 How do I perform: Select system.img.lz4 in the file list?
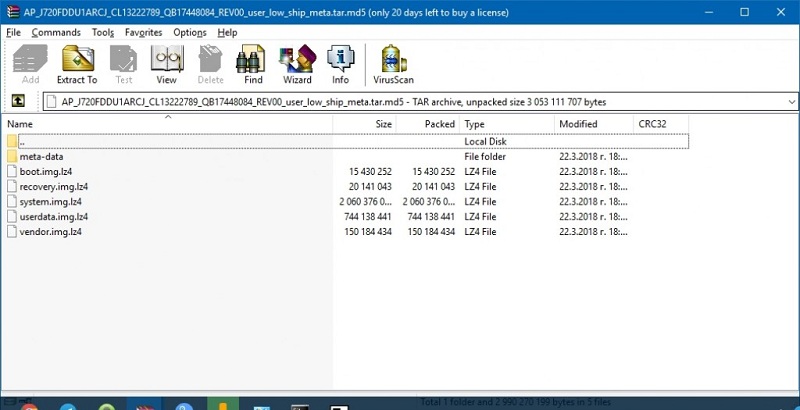coord(50,202)
